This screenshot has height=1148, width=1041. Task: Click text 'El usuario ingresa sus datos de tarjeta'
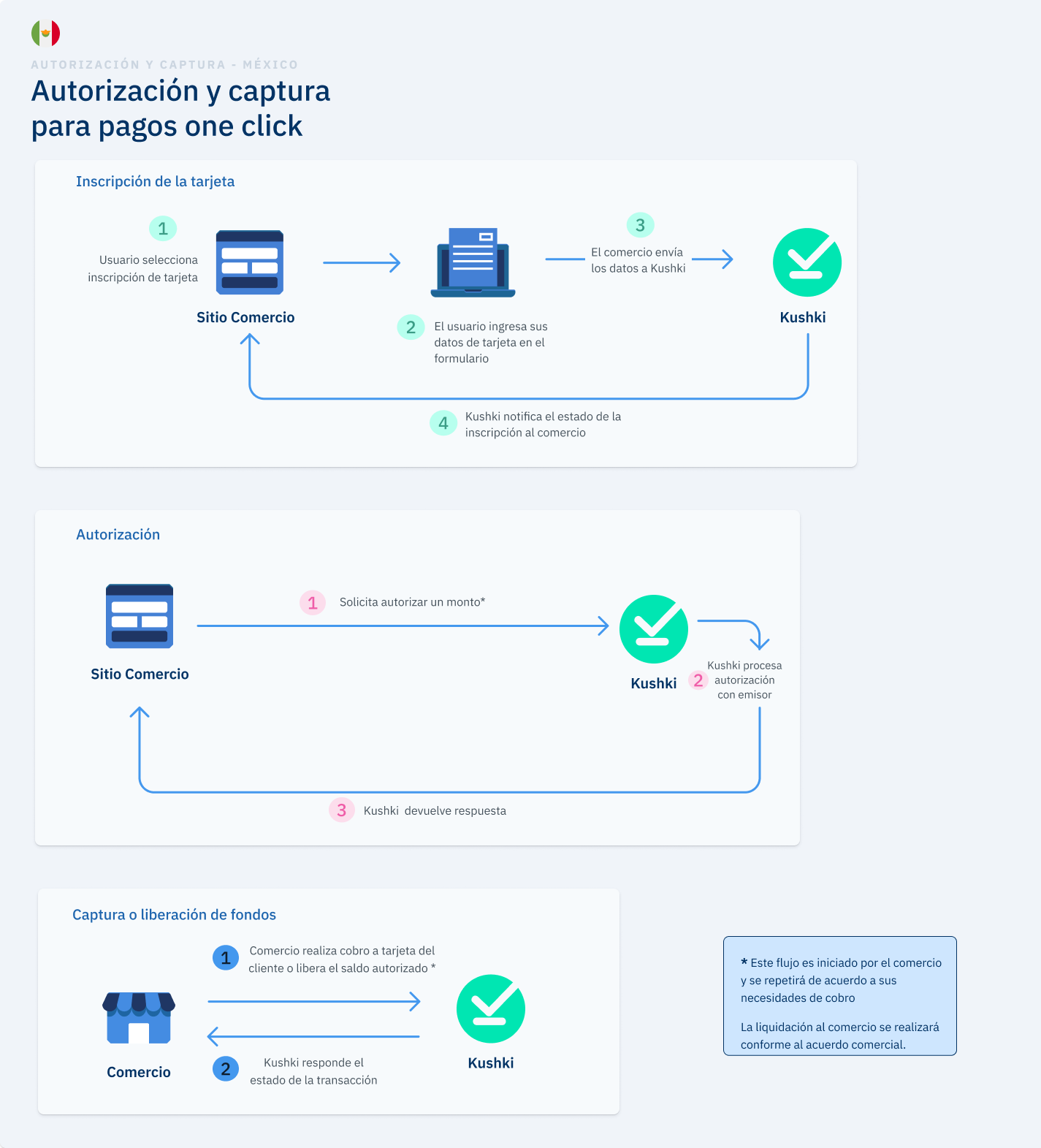(490, 342)
